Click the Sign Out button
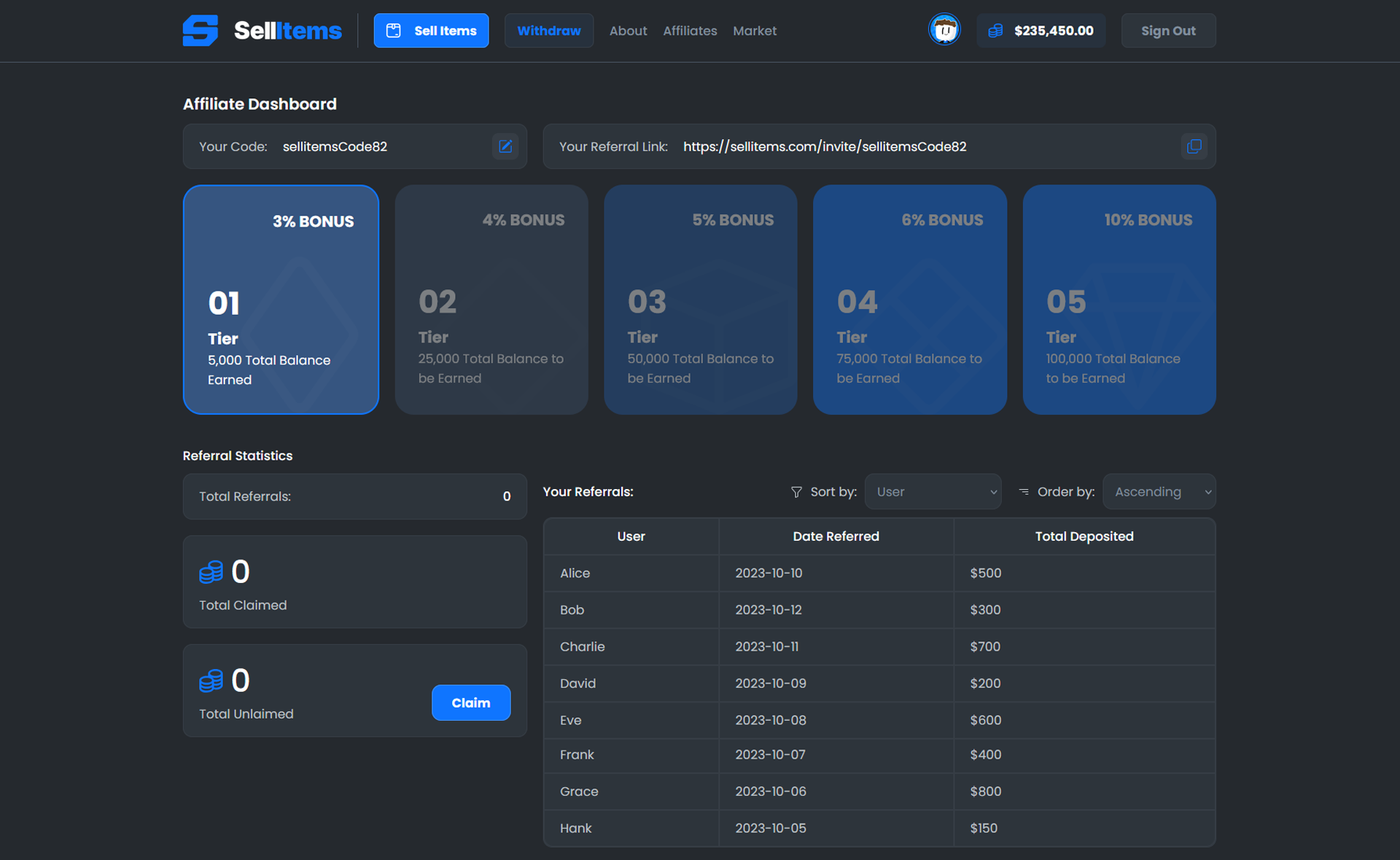This screenshot has width=1400, height=860. (x=1168, y=31)
